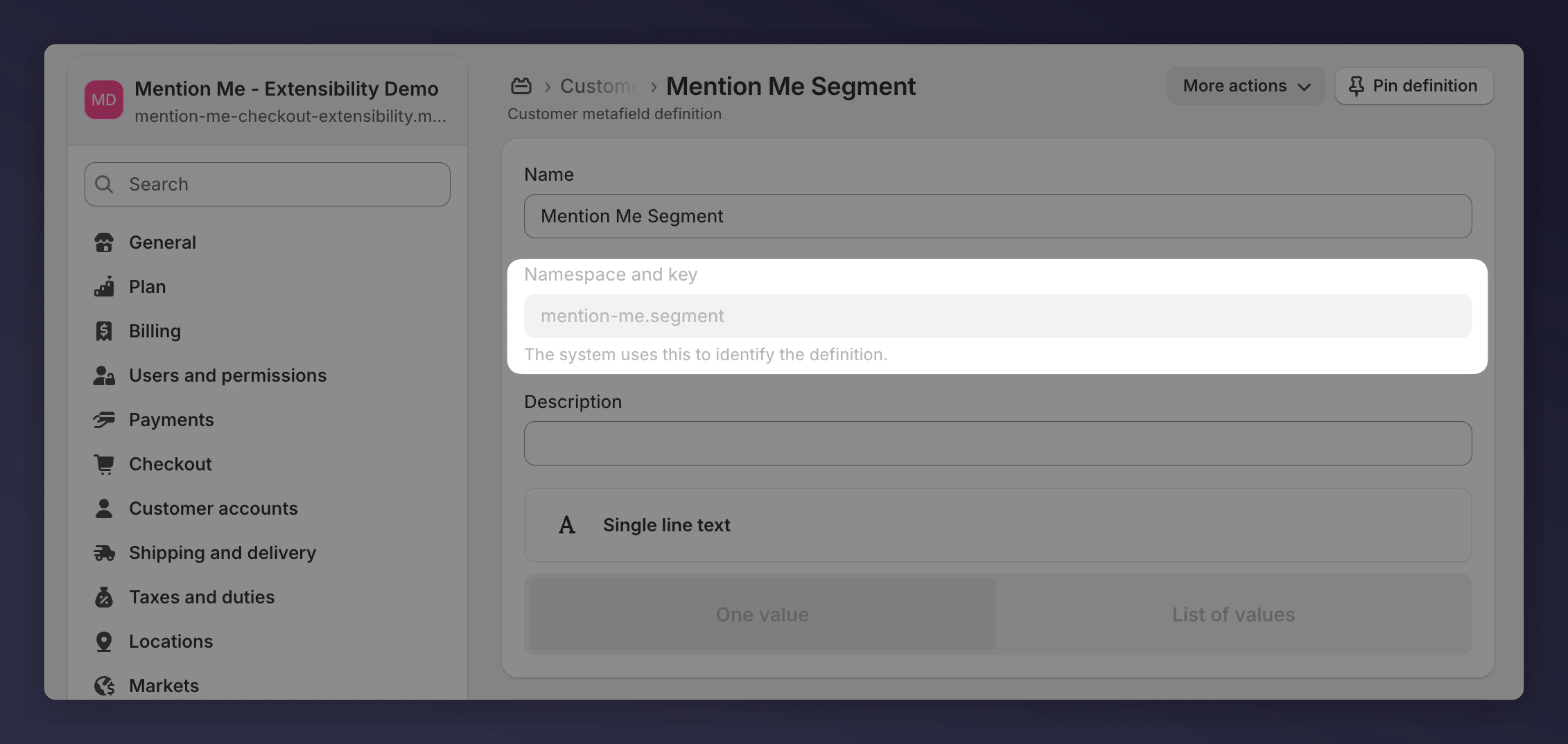Image resolution: width=1568 pixels, height=744 pixels.
Task: Click the Plan icon in sidebar
Action: click(x=104, y=287)
